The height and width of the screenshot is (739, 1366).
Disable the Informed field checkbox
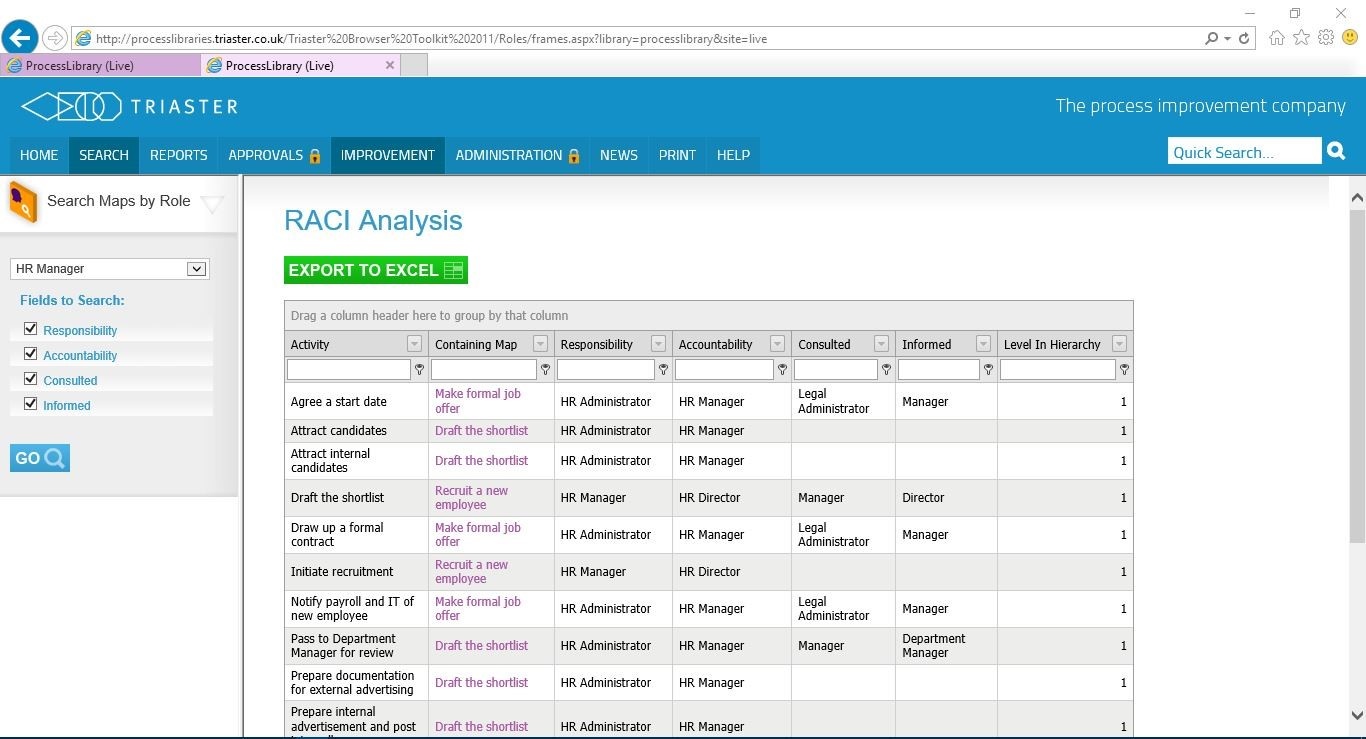tap(31, 403)
